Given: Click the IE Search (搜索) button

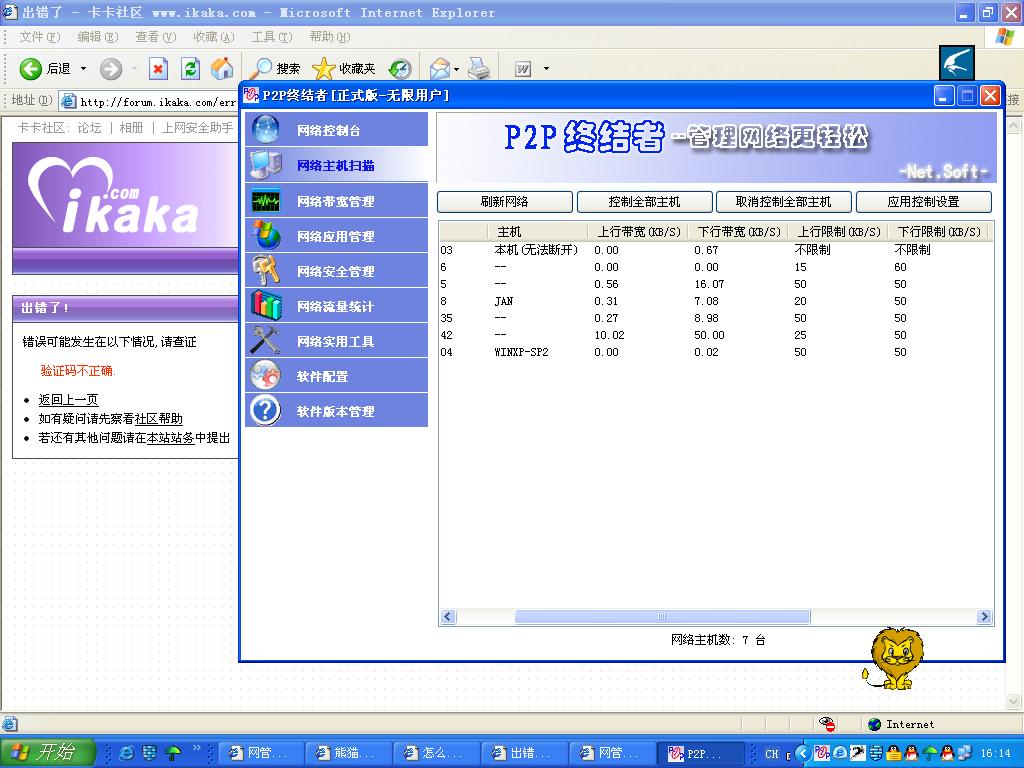Looking at the screenshot, I should pos(276,68).
